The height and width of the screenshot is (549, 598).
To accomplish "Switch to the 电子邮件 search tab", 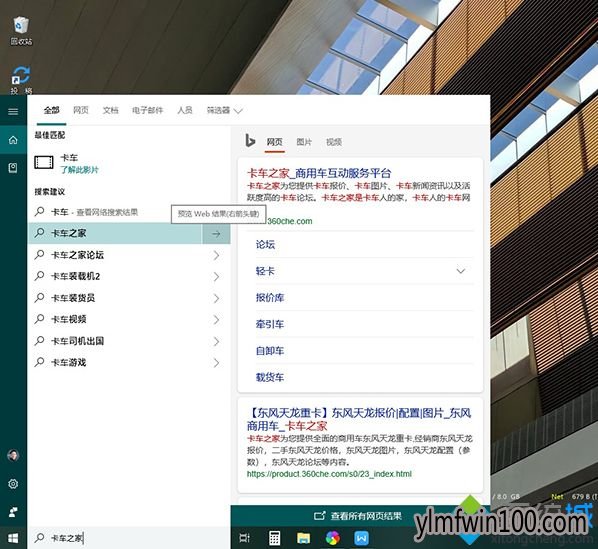I will 148,111.
